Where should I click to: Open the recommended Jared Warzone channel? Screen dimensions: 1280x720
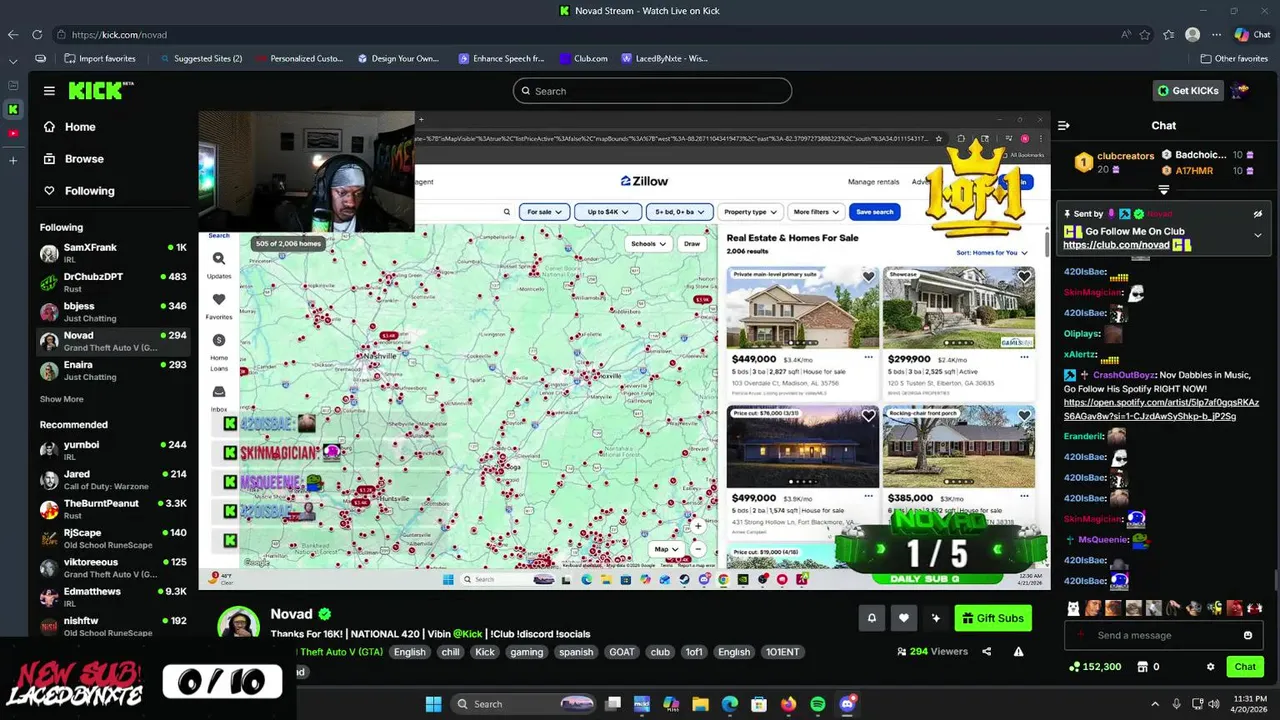tap(113, 480)
